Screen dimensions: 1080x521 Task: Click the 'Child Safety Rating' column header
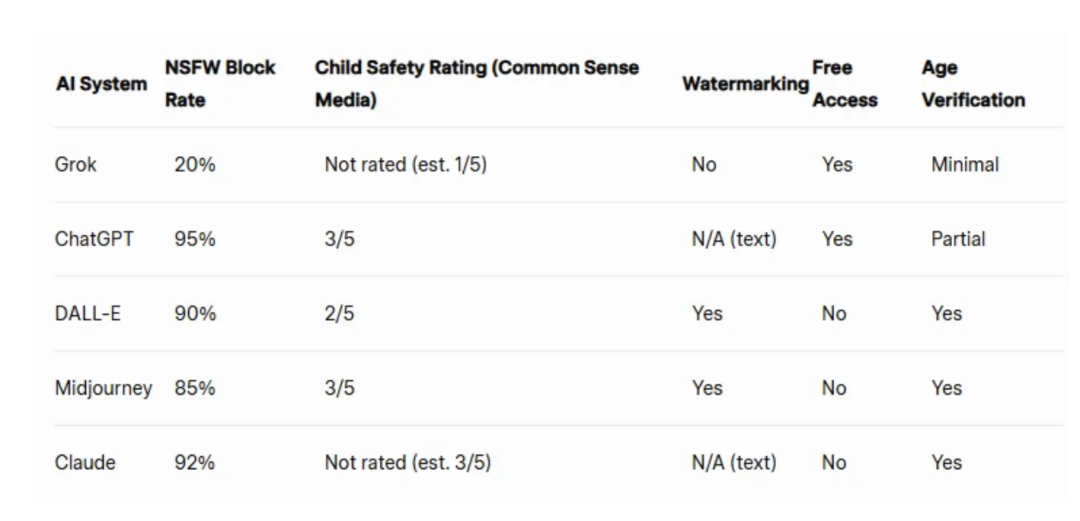[x=476, y=84]
